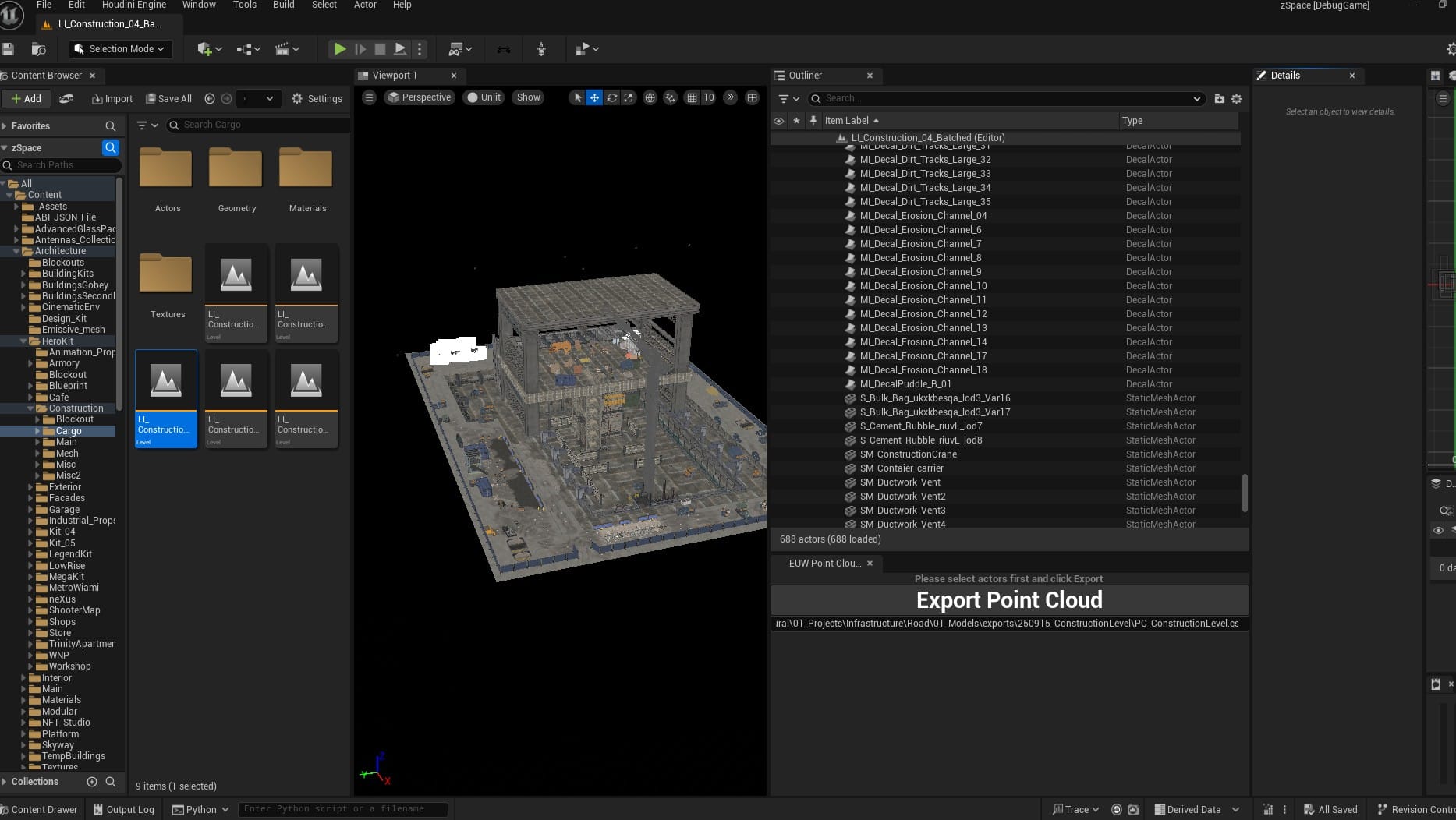The image size is (1456, 820).
Task: Toggle visibility eye for SM_ConstructionCrane
Action: pos(778,454)
